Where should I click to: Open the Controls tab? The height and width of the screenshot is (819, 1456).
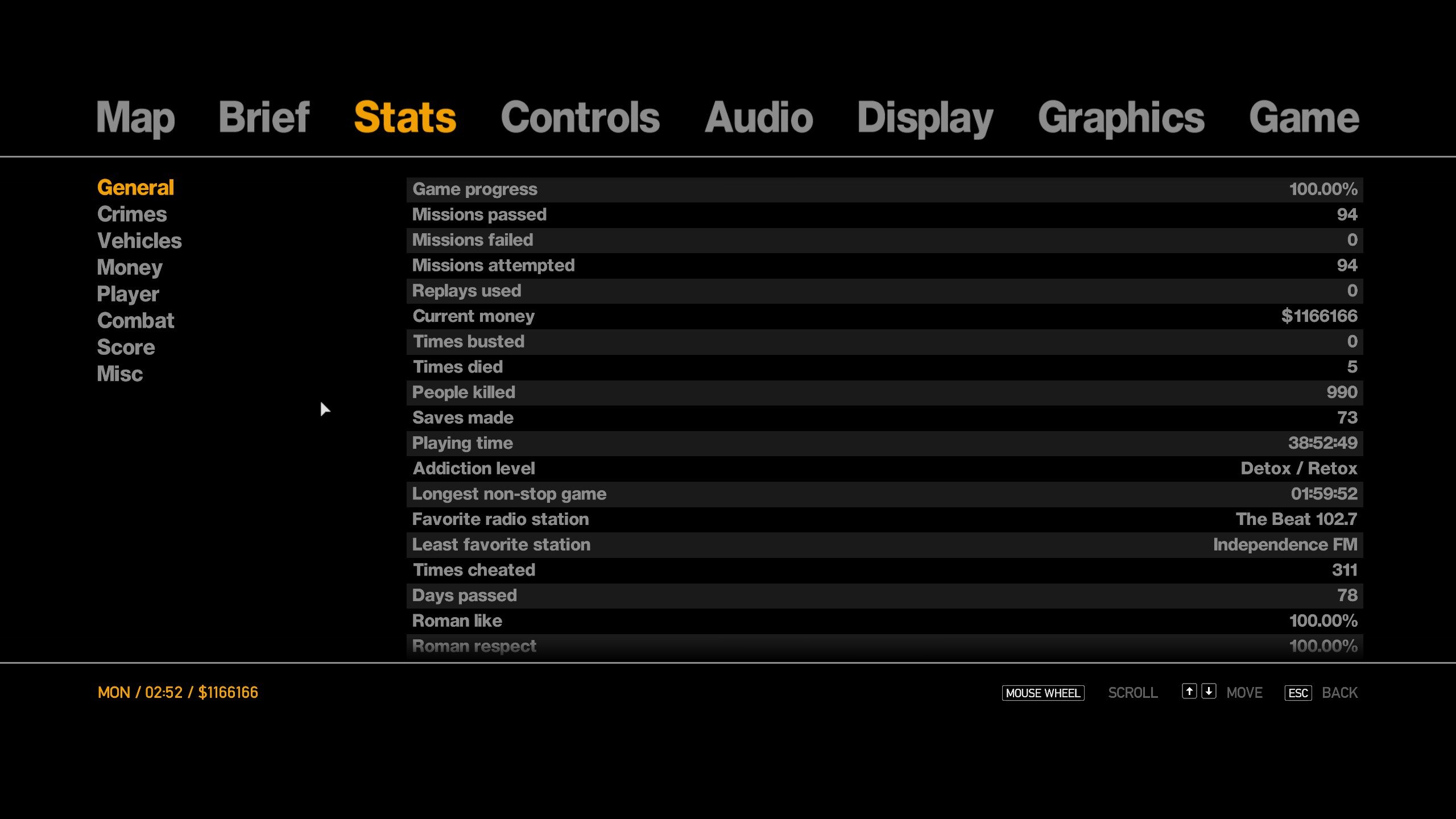pos(580,118)
